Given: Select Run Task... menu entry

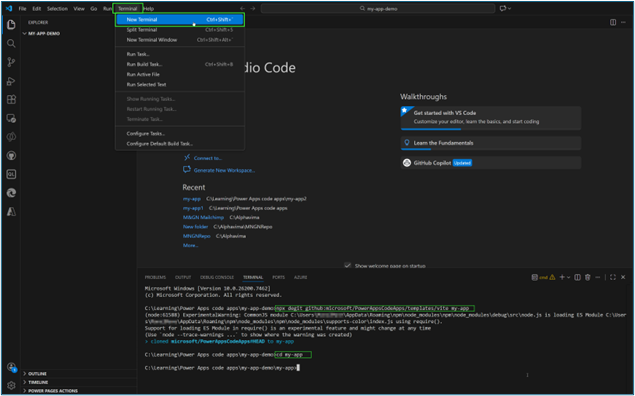Looking at the screenshot, I should click(180, 54).
